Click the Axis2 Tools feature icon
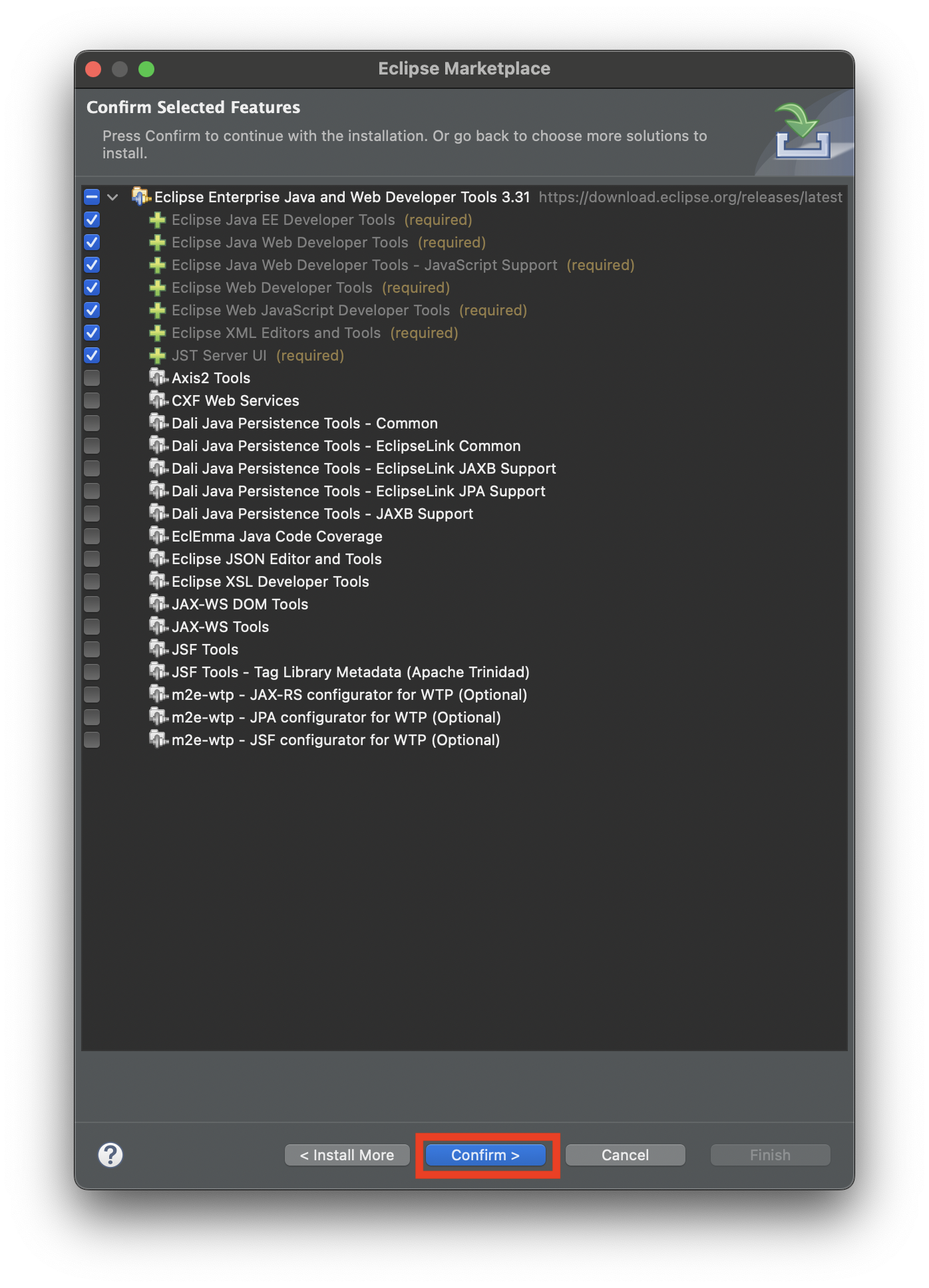The height and width of the screenshot is (1288, 929). [158, 378]
